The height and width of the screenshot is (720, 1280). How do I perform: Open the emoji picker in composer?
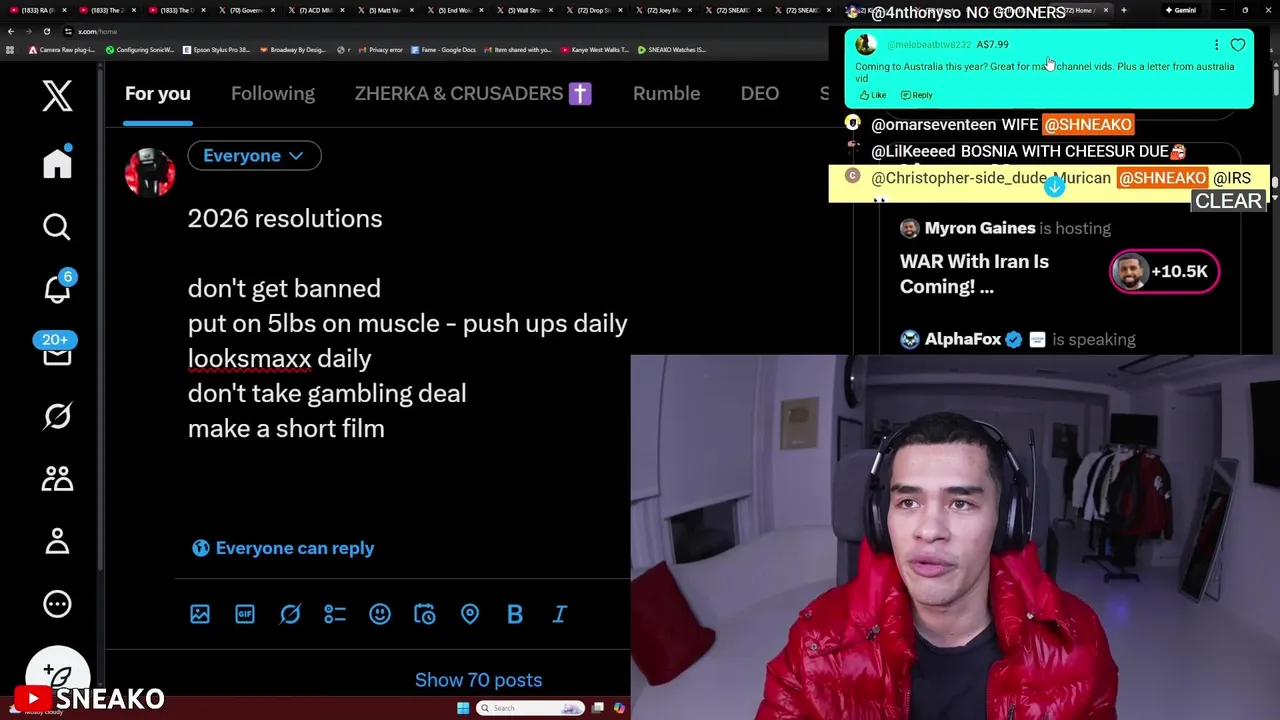tap(380, 614)
